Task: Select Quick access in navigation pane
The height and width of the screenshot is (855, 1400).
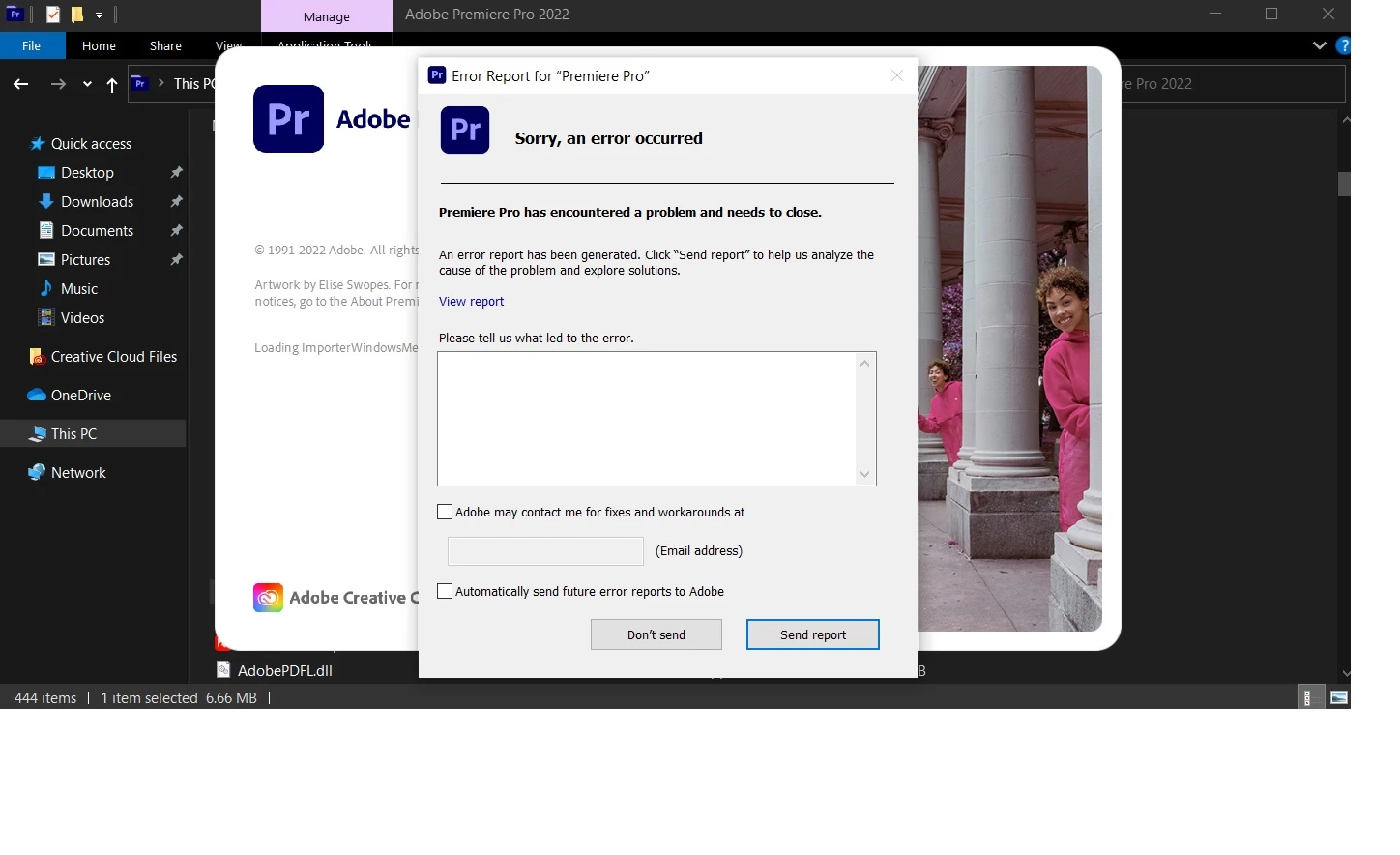Action: (93, 143)
